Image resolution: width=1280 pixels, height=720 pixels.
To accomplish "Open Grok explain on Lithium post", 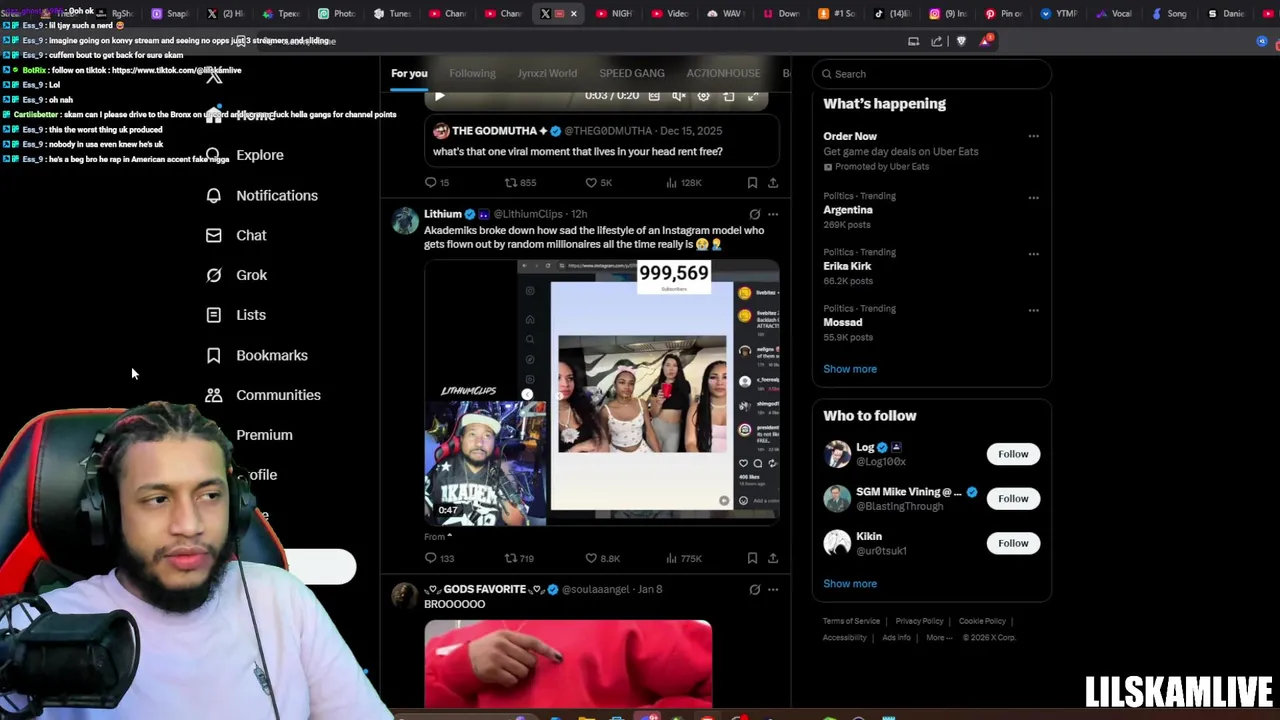I will (755, 214).
